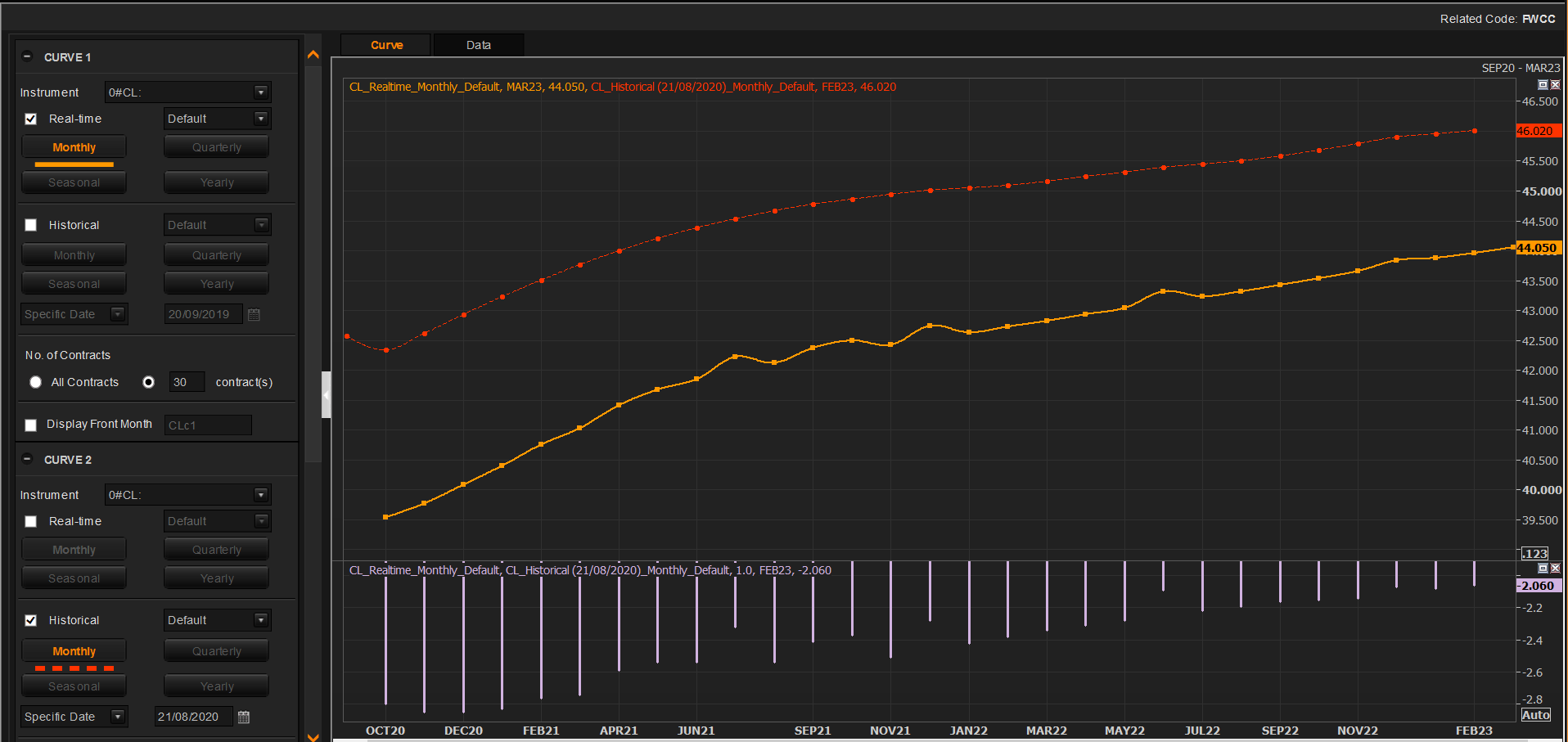The height and width of the screenshot is (742, 1568).
Task: Toggle the .123 decimal precision button
Action: (x=1534, y=554)
